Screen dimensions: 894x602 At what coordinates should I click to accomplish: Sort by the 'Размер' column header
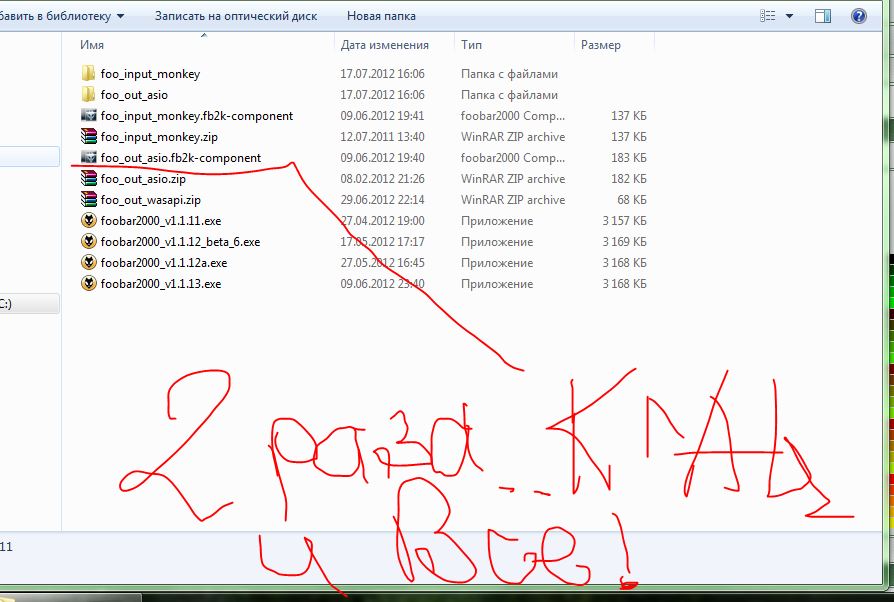point(600,45)
